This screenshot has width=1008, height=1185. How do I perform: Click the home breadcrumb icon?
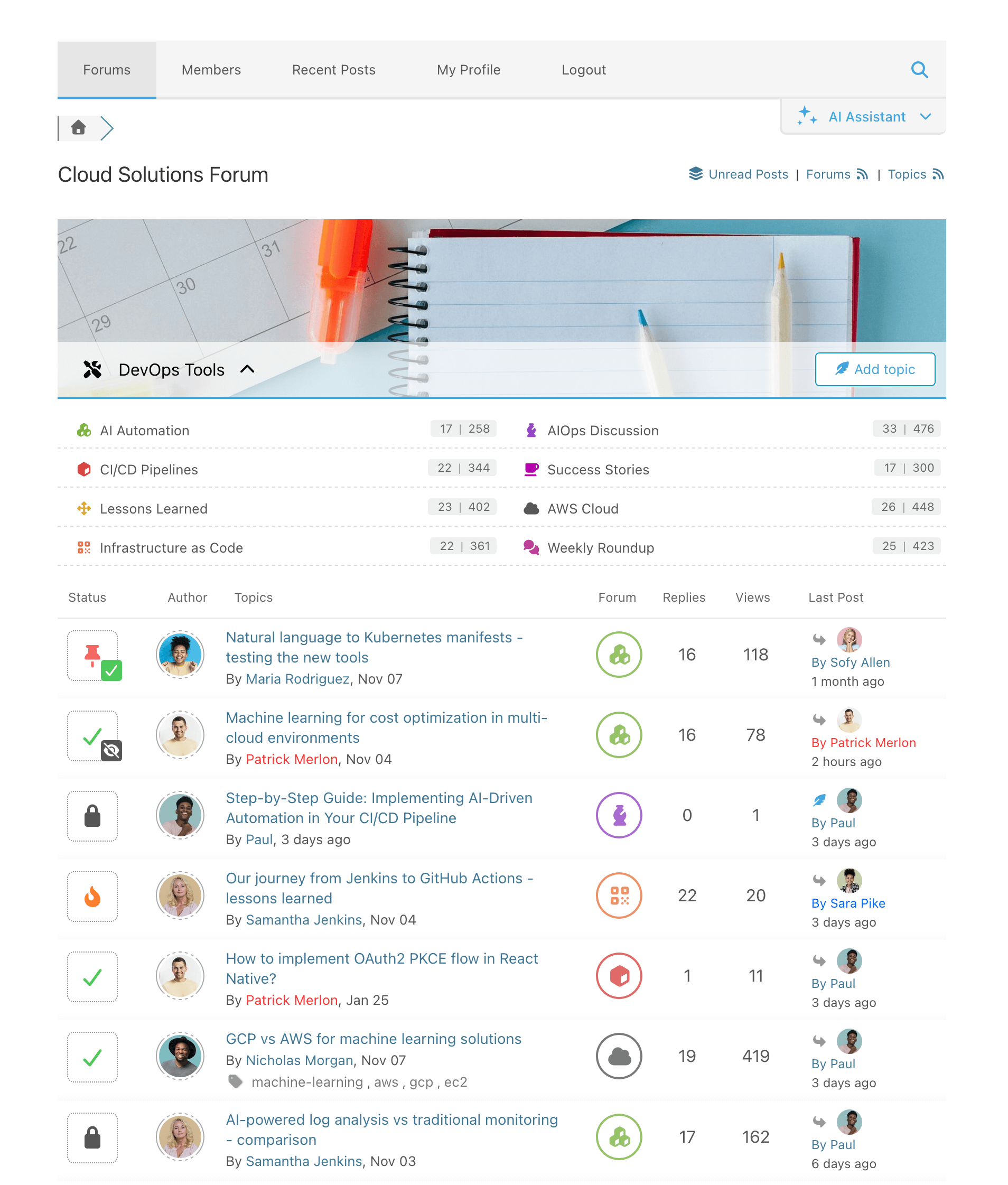(x=78, y=128)
